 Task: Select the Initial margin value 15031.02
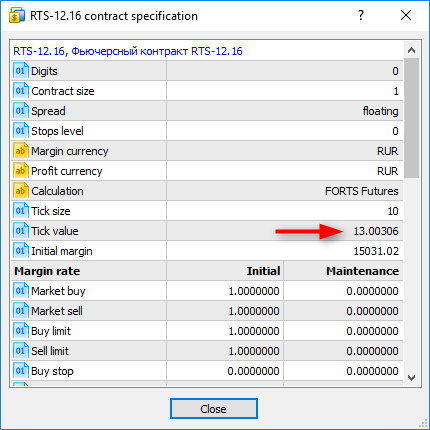376,251
